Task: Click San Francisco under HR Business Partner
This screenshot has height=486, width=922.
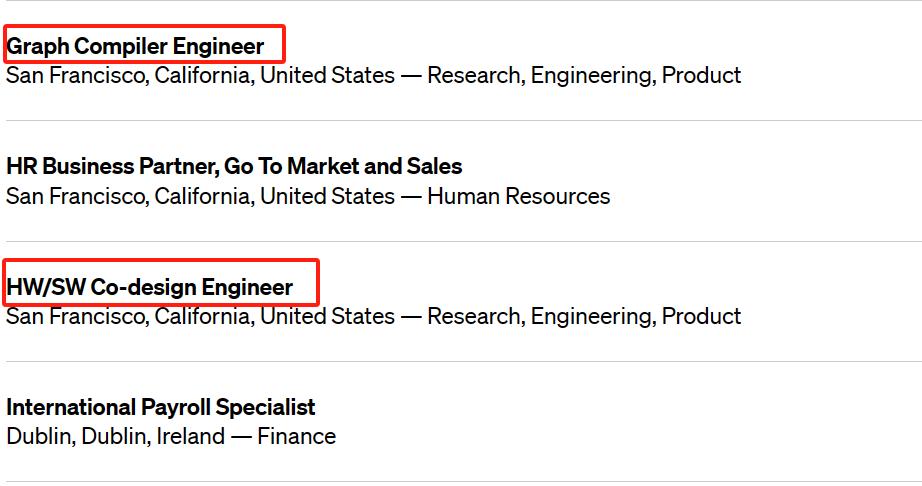Action: (77, 196)
